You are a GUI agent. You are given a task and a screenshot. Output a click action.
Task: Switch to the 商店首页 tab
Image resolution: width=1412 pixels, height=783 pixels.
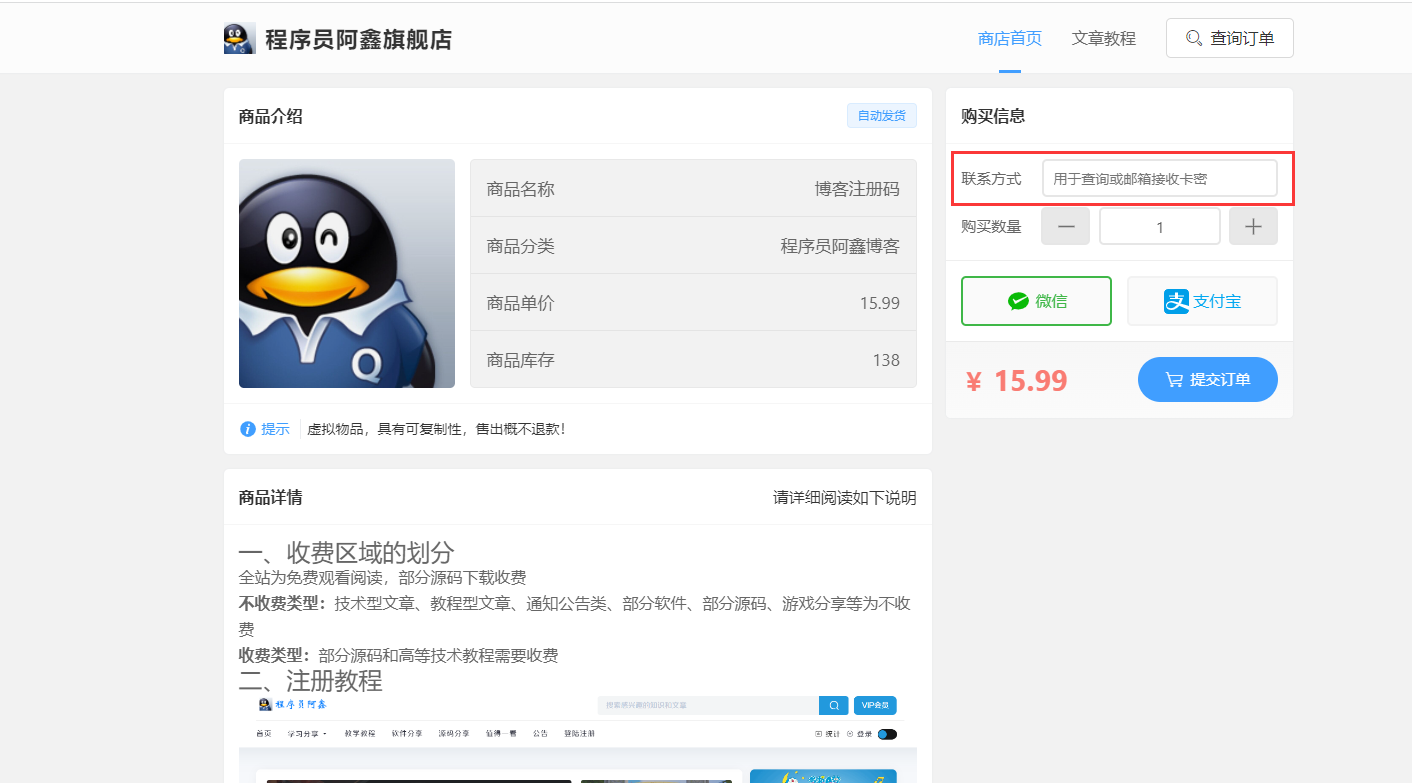click(x=1009, y=38)
